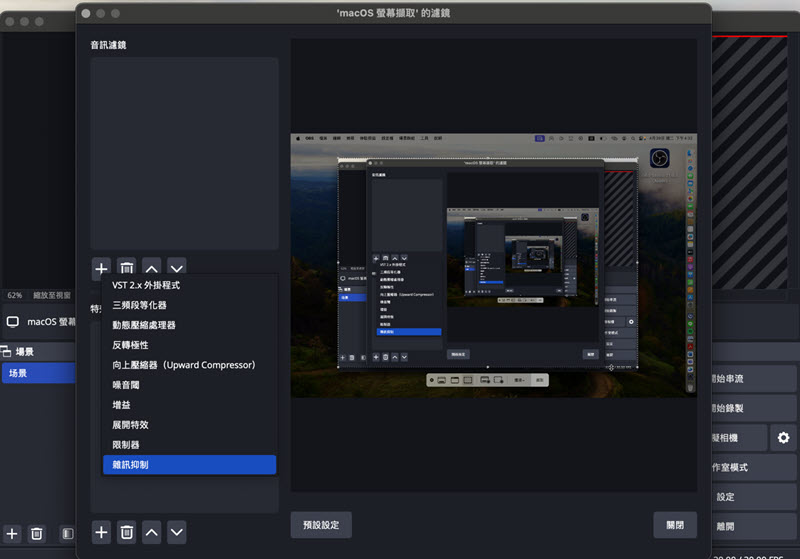Click the 音訊濾鏡 section label
The image size is (800, 559).
click(108, 45)
